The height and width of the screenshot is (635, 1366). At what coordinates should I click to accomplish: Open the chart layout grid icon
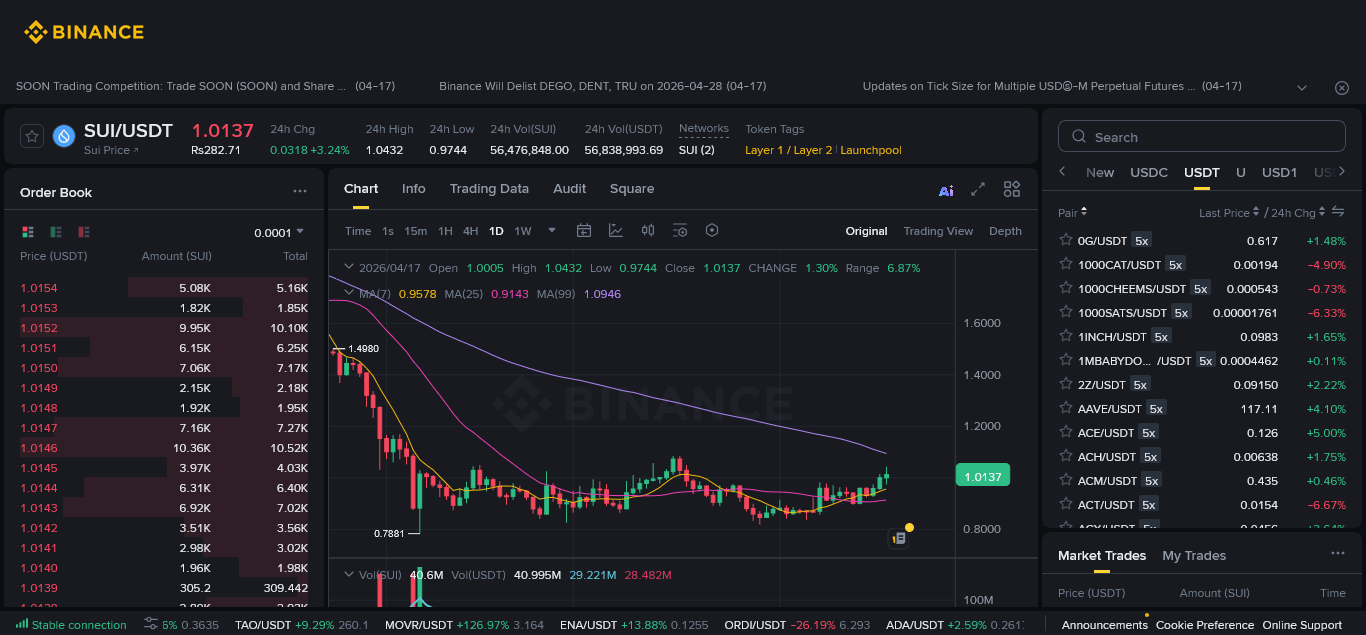tap(1012, 189)
